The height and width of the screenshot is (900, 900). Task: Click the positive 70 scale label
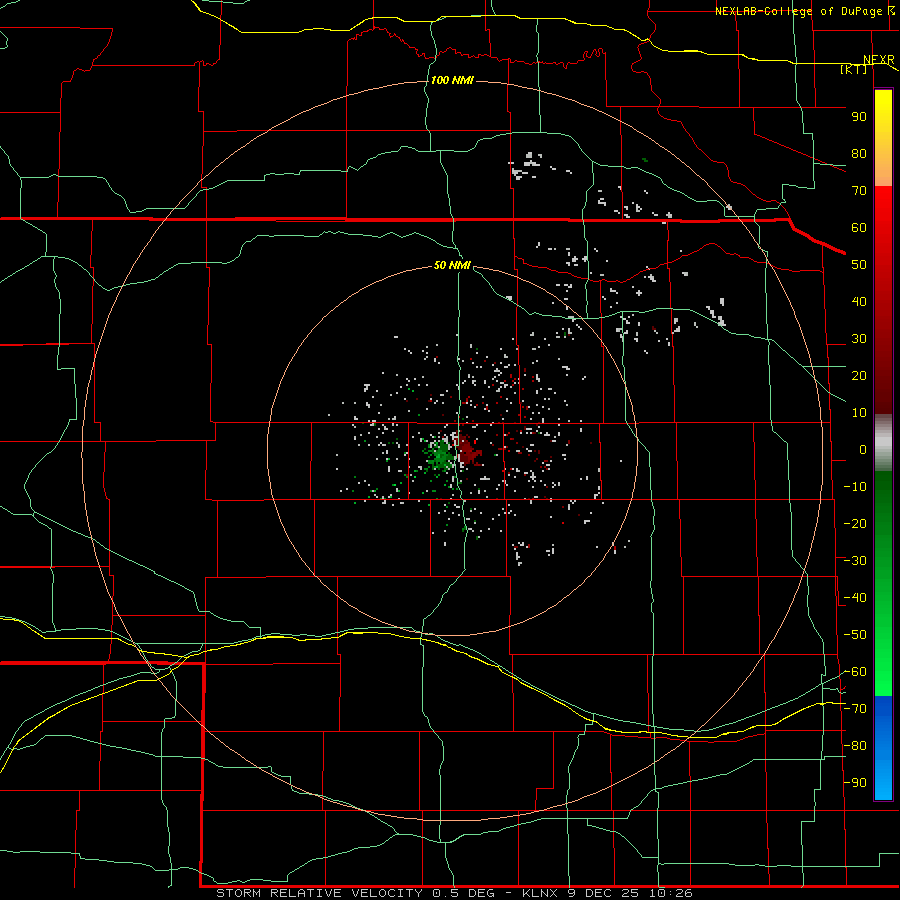(859, 191)
